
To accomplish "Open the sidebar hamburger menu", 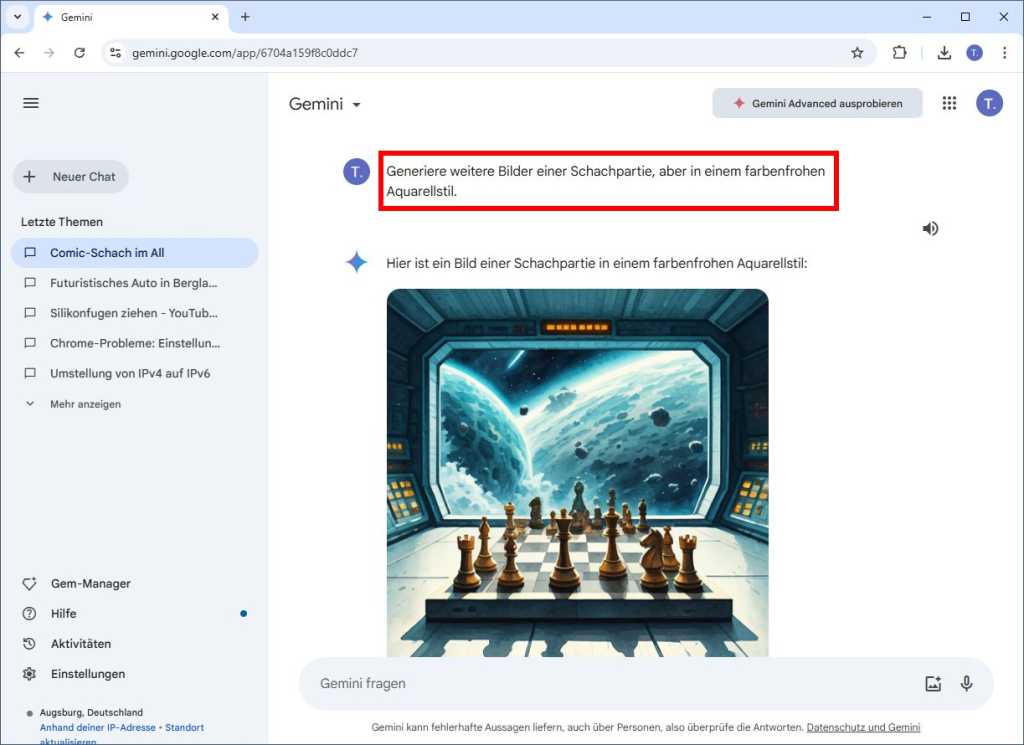I will (x=30, y=103).
